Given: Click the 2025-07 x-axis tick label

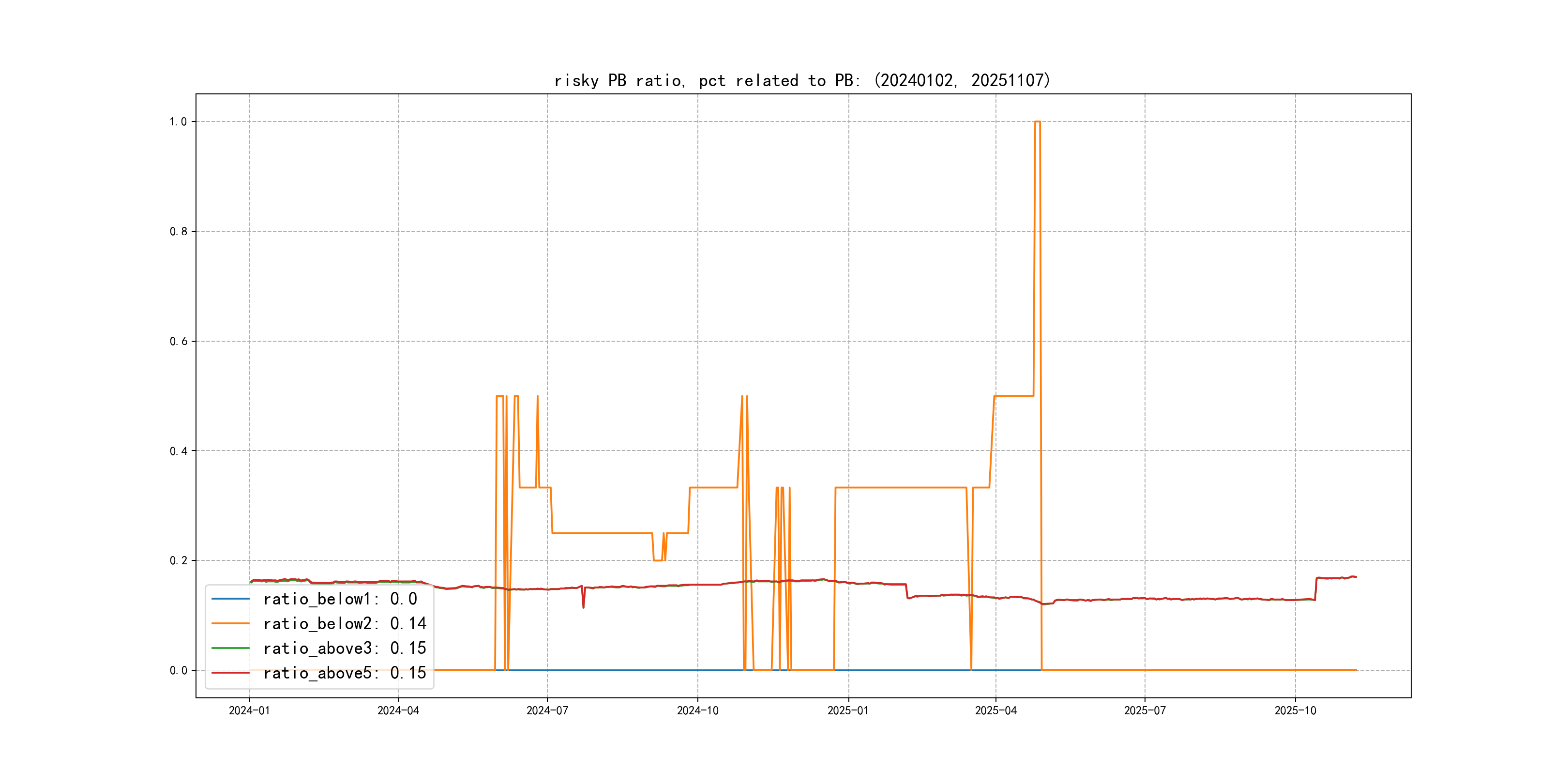Looking at the screenshot, I should click(x=1145, y=710).
